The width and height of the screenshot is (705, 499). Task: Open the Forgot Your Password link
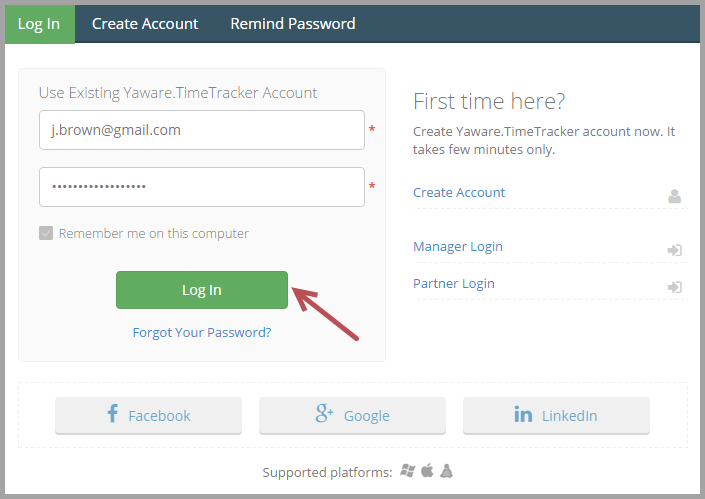(x=202, y=332)
